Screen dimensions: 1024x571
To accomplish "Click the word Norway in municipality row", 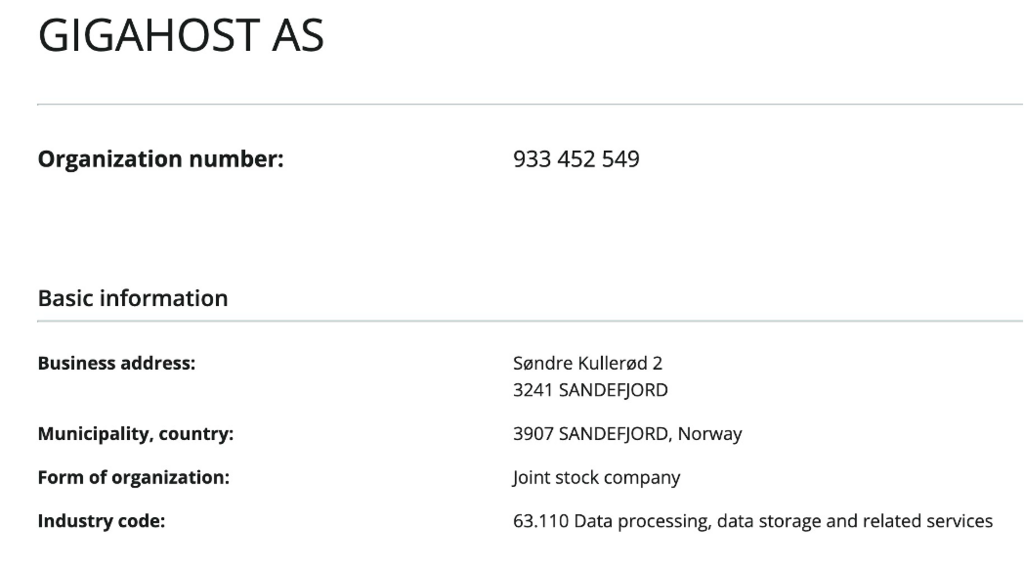I will click(x=709, y=434).
